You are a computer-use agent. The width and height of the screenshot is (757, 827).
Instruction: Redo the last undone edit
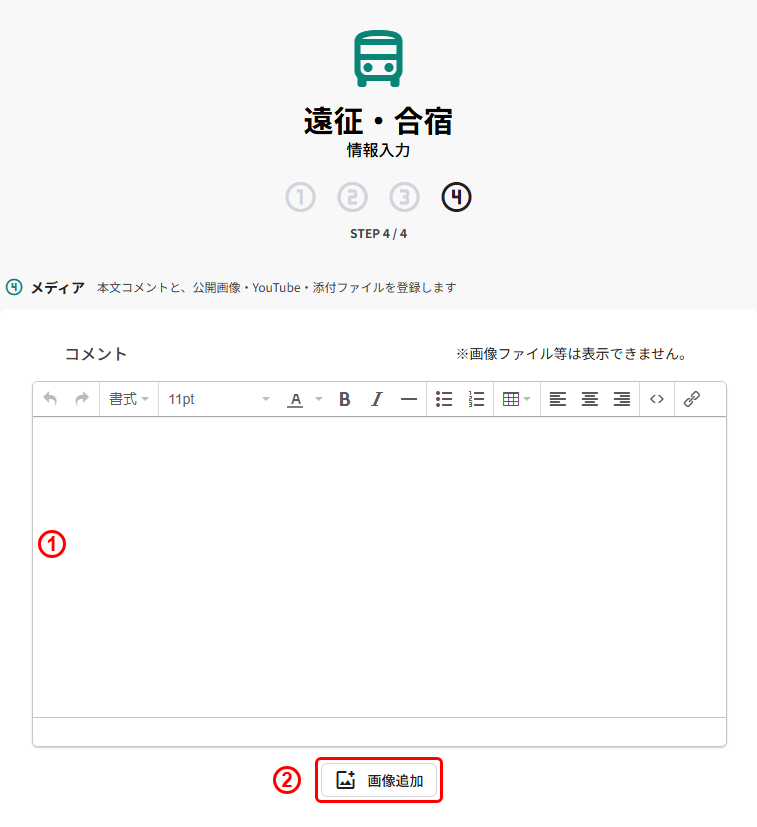pyautogui.click(x=82, y=399)
